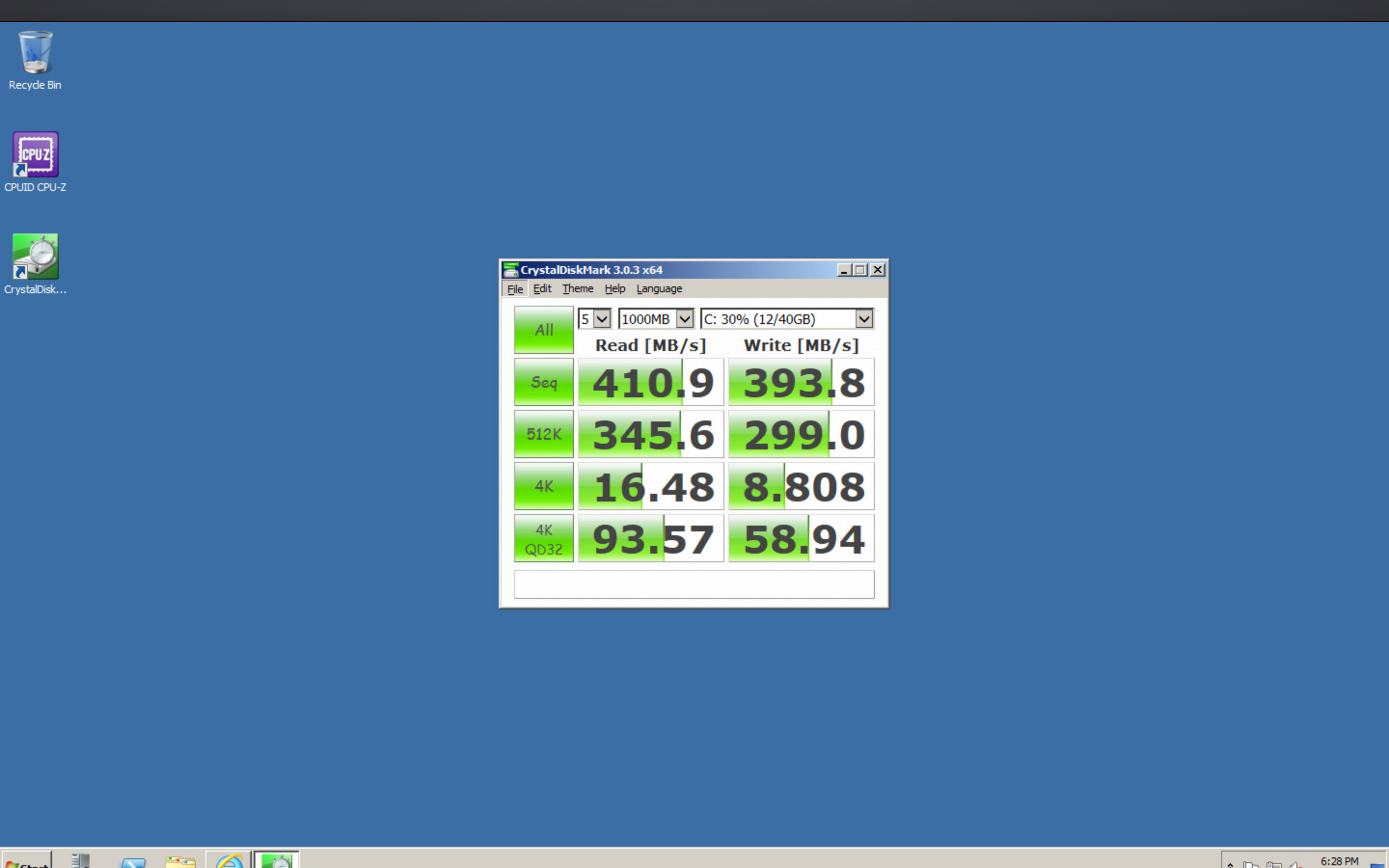Open the File menu
This screenshot has height=868, width=1389.
point(514,289)
